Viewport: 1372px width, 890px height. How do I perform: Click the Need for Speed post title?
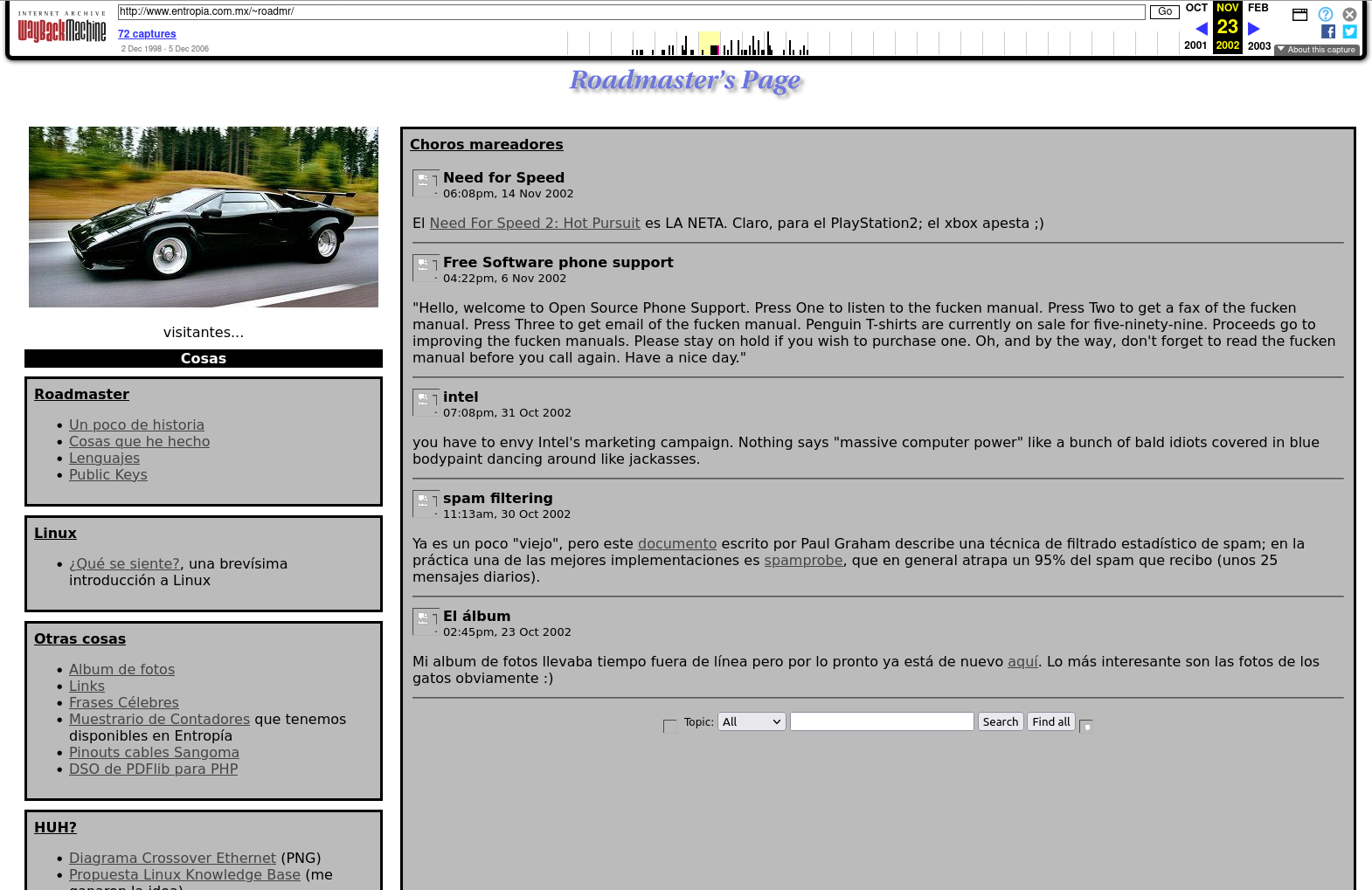tap(503, 177)
